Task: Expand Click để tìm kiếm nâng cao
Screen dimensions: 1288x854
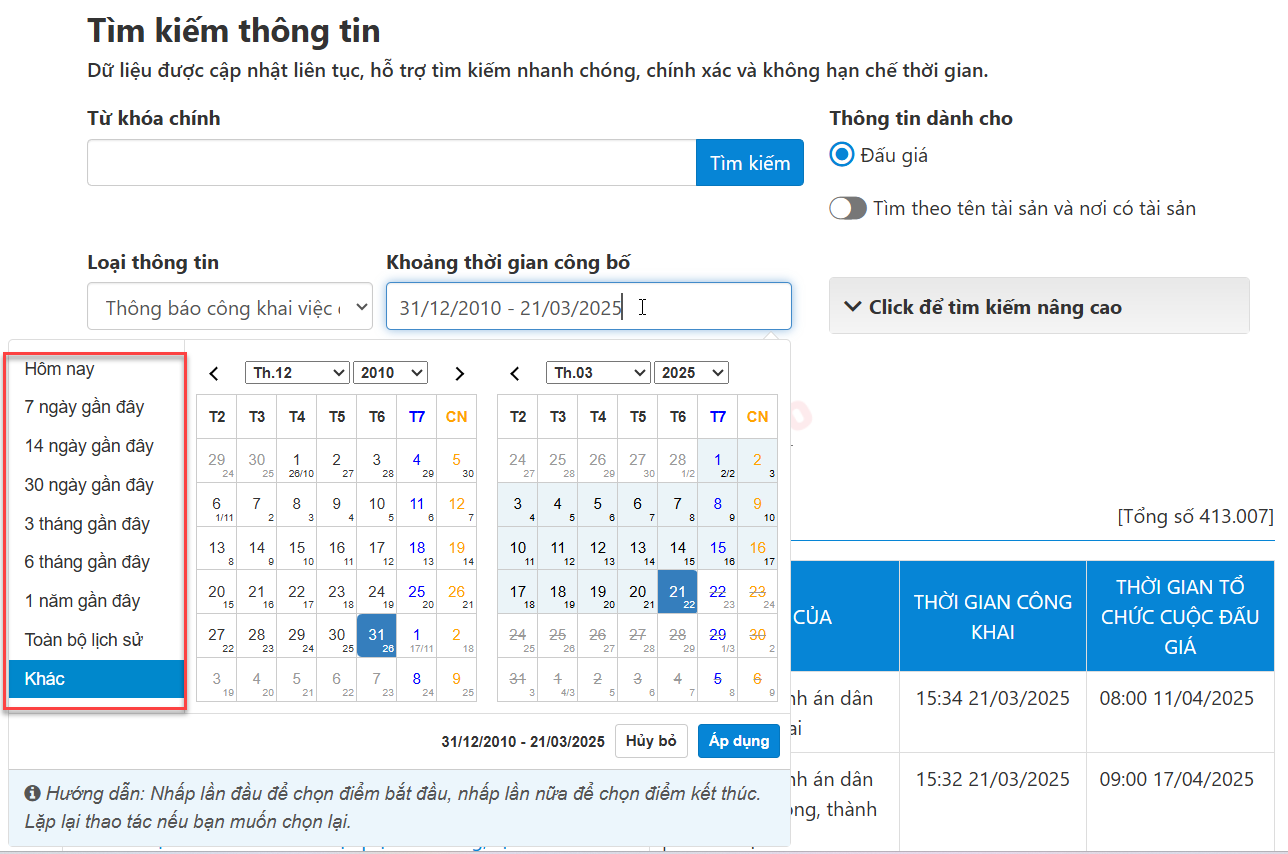Action: 1039,306
